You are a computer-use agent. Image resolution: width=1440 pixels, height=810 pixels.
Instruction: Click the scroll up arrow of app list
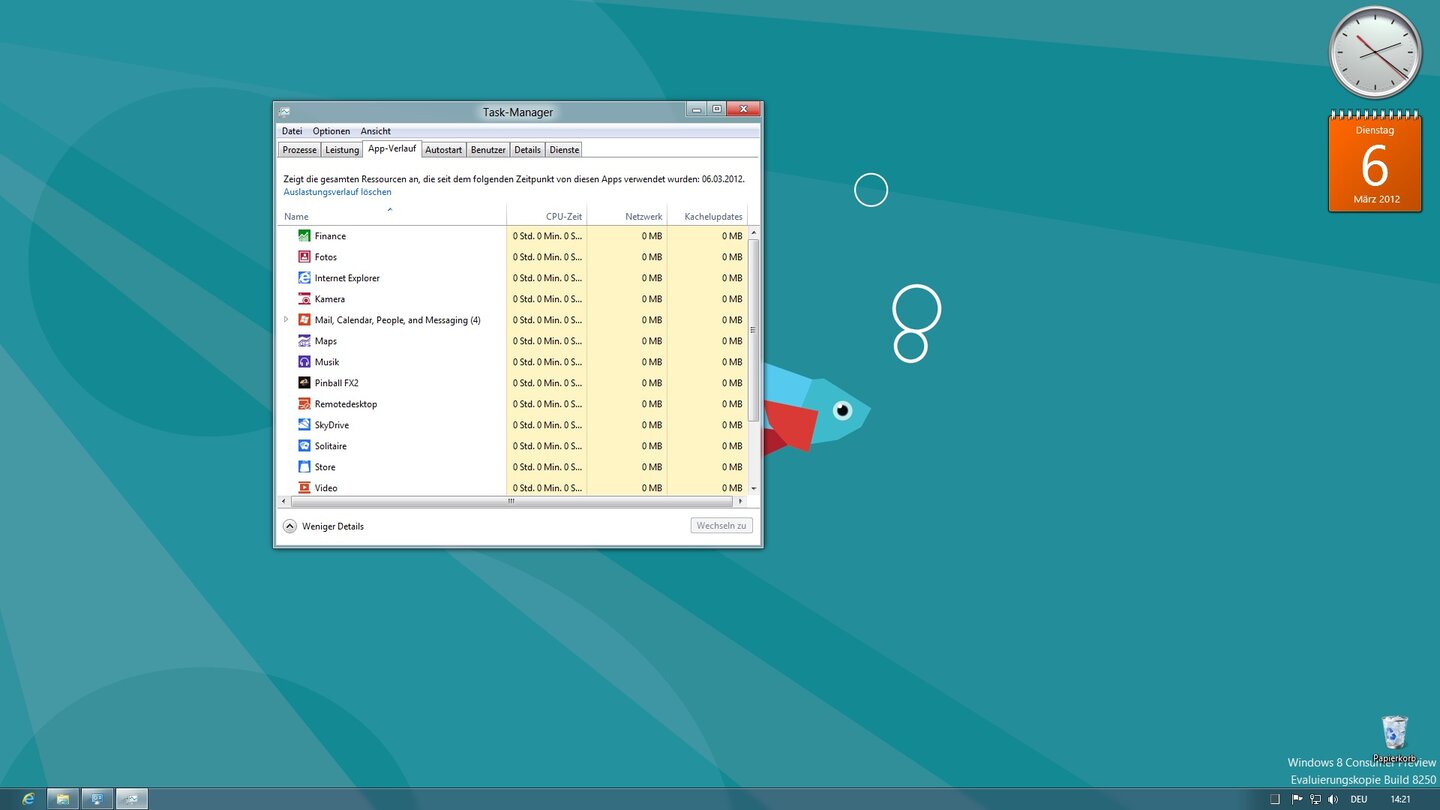tap(753, 233)
